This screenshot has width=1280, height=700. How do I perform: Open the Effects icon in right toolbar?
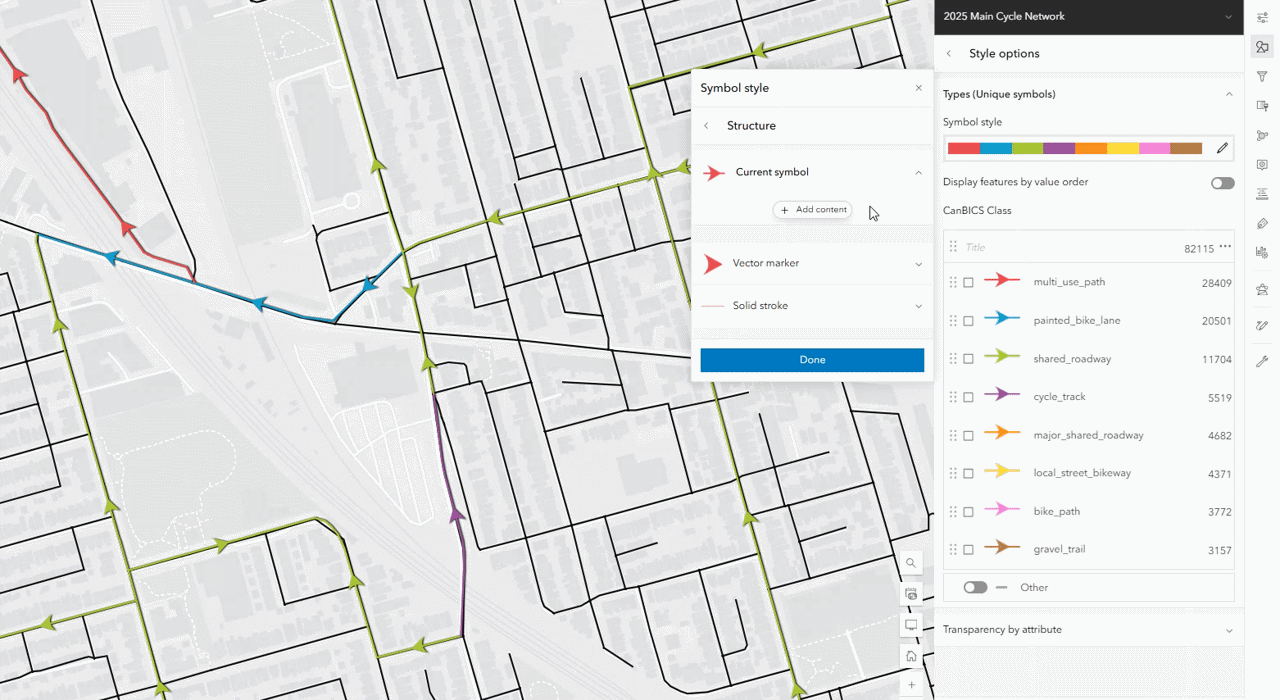coord(1262,106)
